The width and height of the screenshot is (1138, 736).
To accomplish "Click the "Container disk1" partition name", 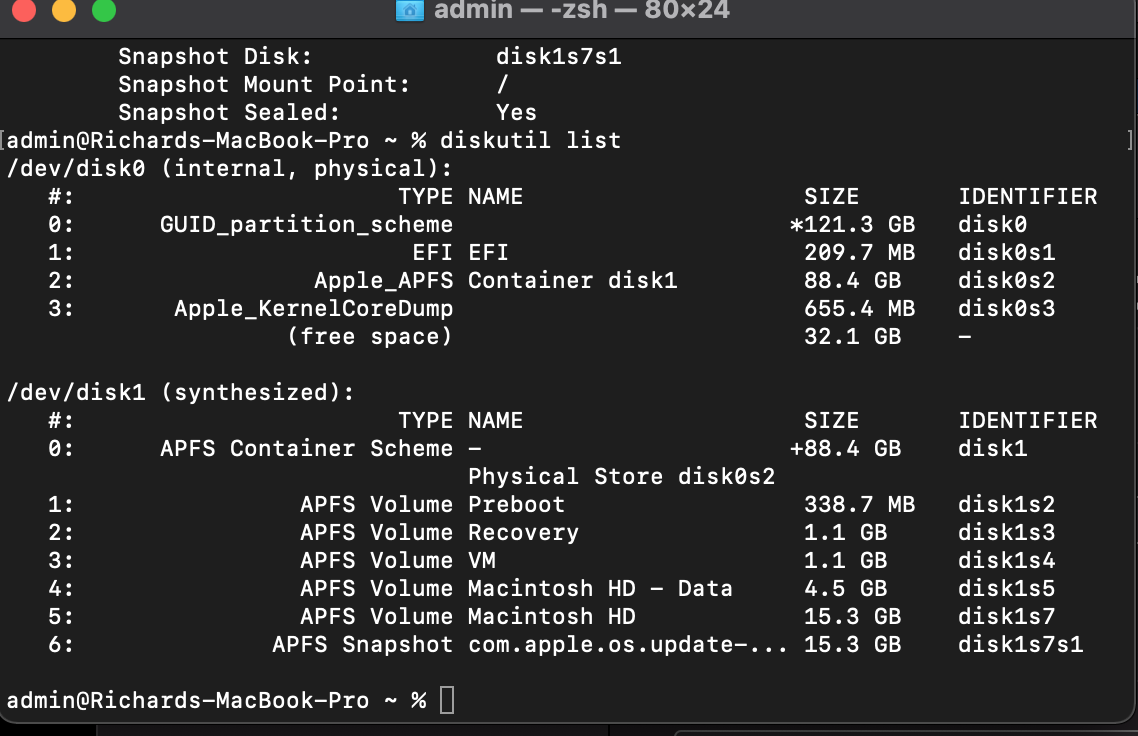I will [x=572, y=281].
